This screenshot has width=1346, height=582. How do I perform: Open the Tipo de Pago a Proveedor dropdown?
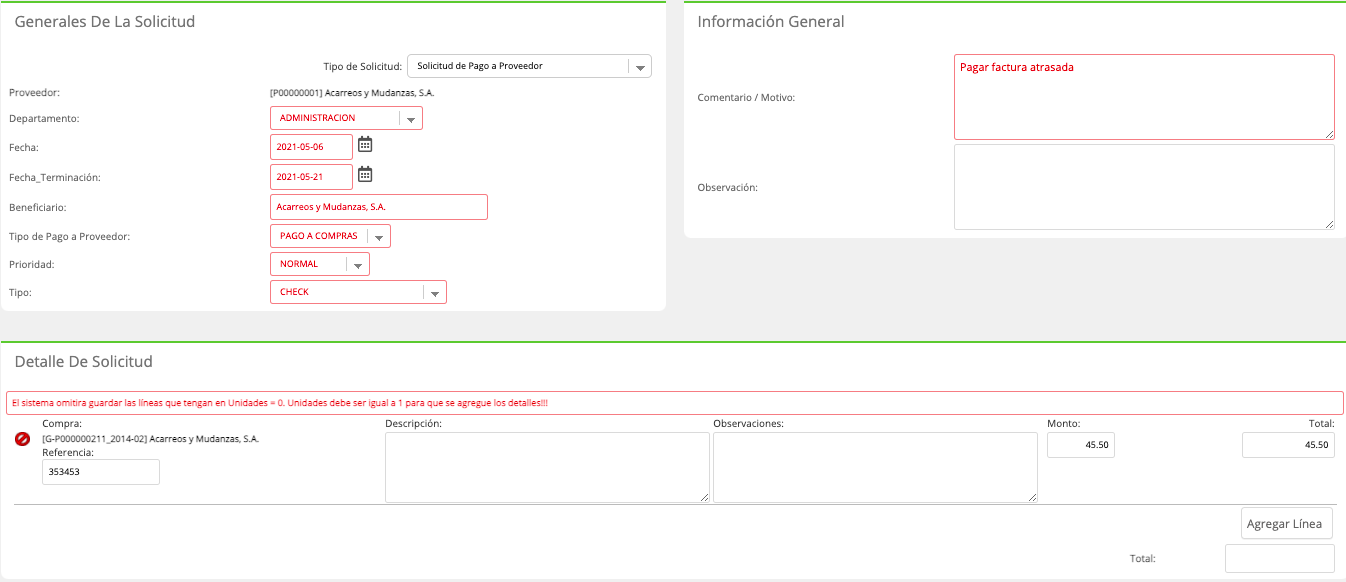tap(330, 236)
